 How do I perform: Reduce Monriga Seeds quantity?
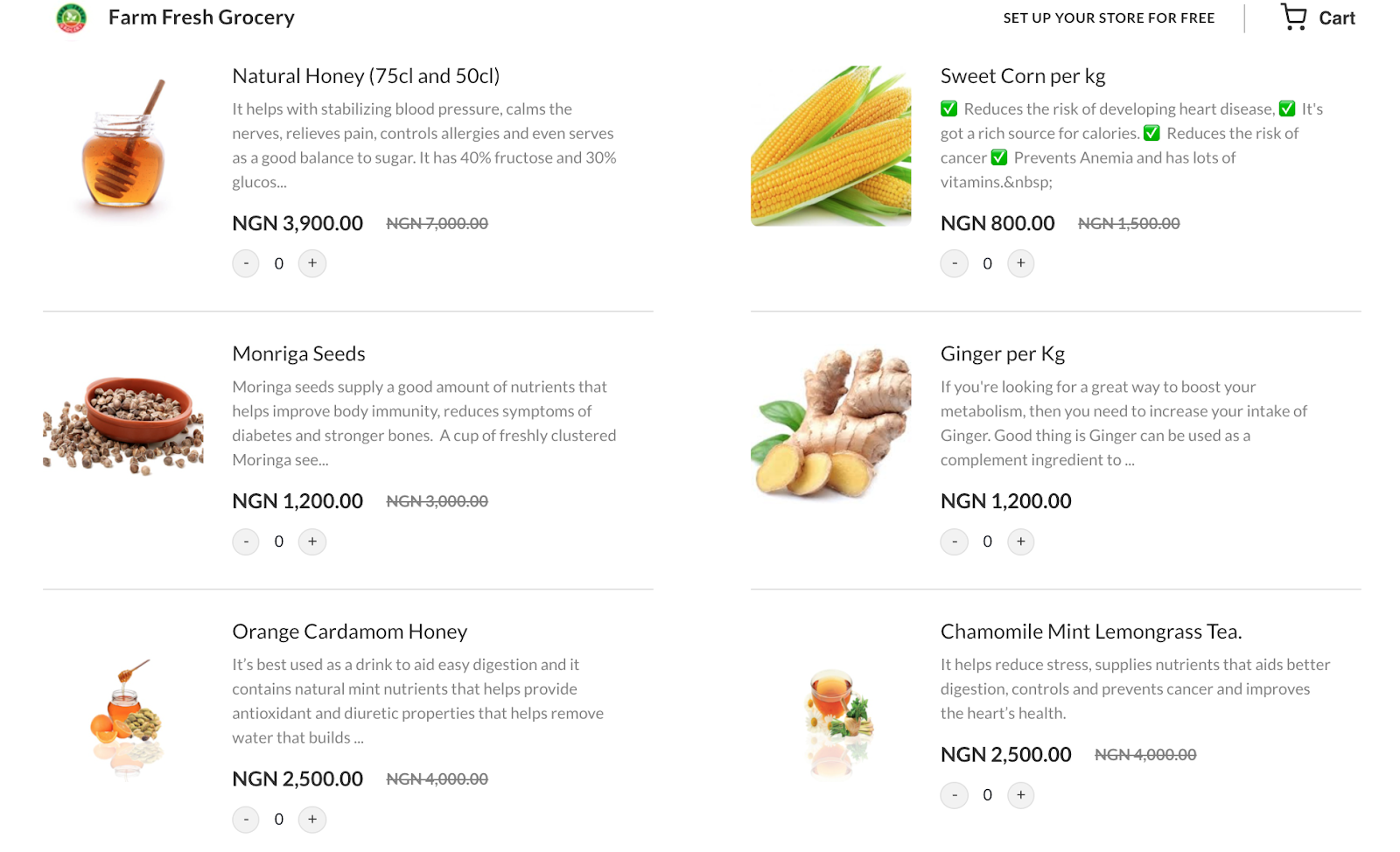(246, 541)
